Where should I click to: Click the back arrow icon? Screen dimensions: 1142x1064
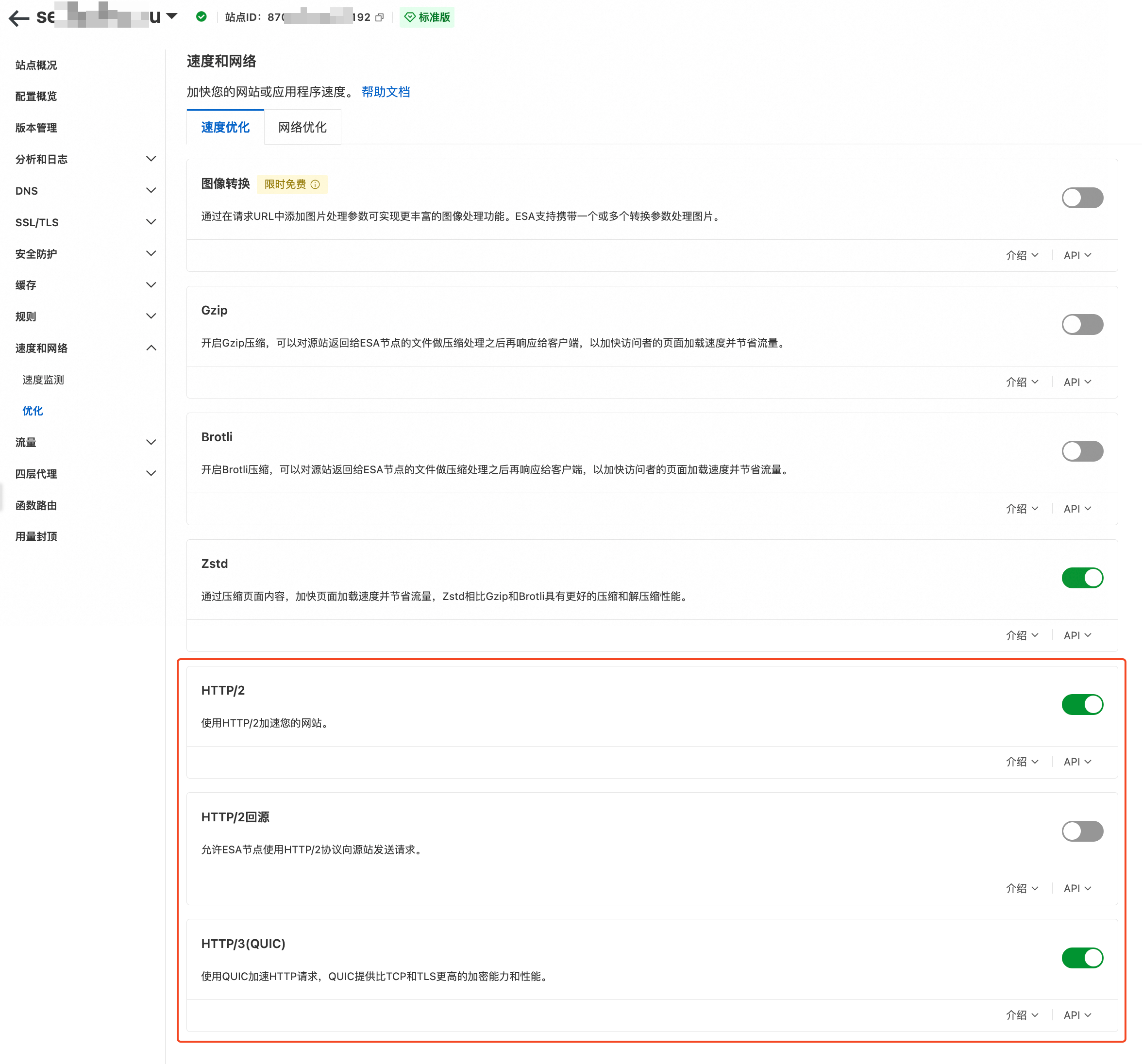[19, 18]
